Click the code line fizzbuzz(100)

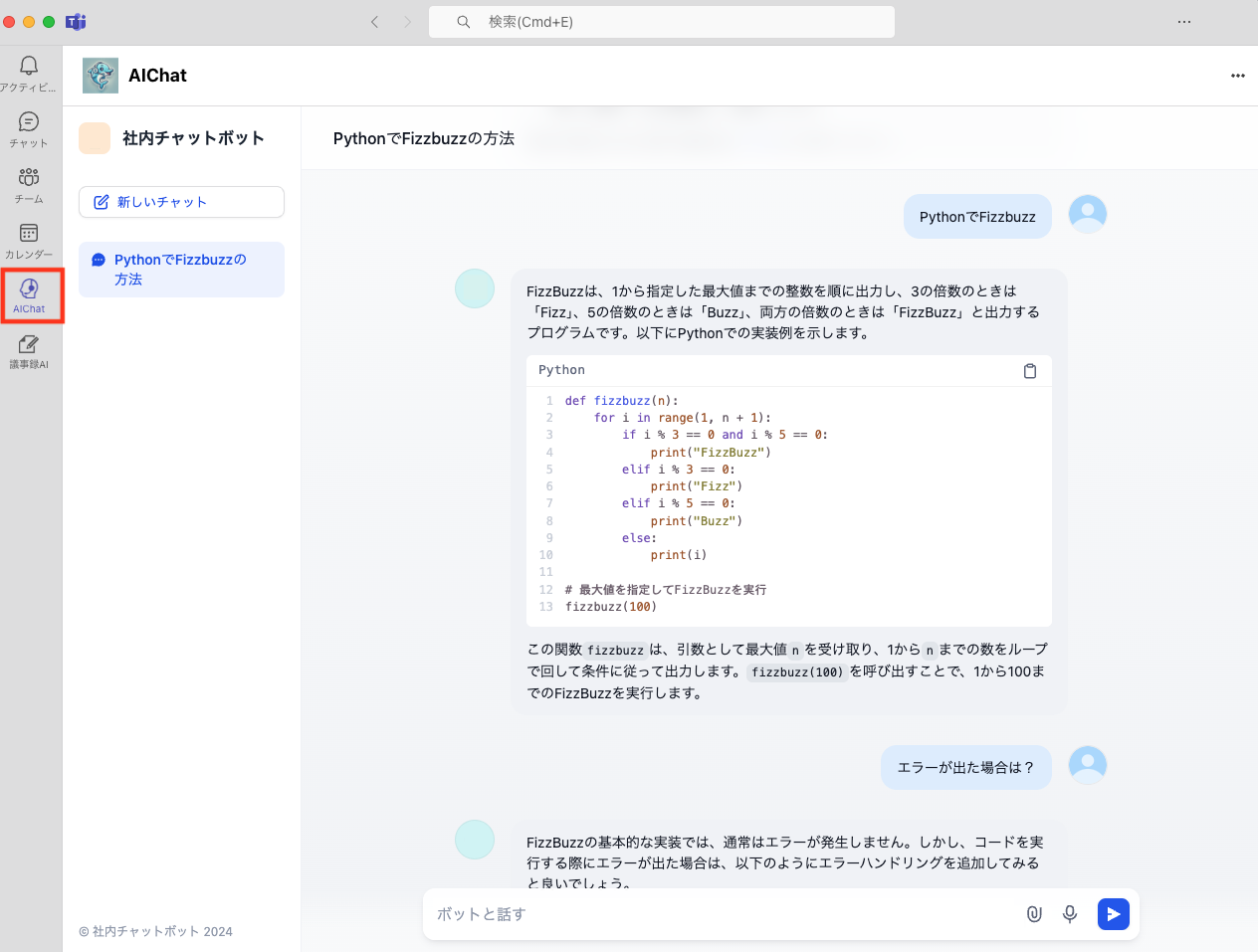tap(611, 607)
